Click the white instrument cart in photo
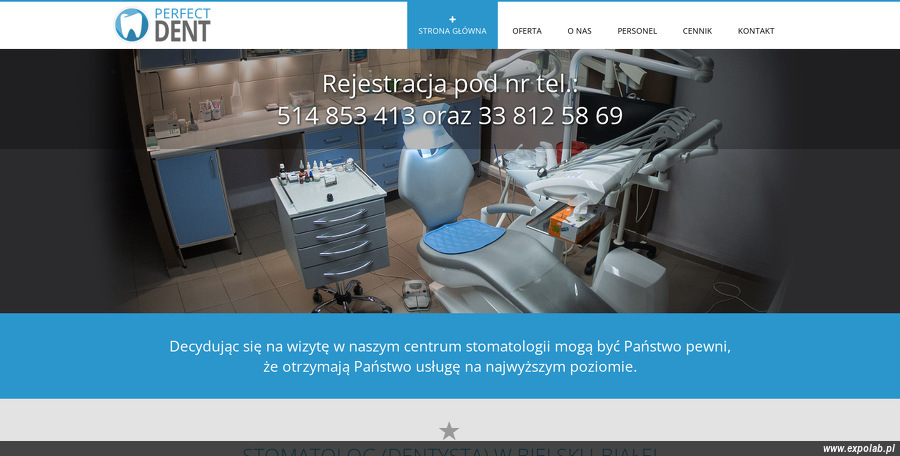This screenshot has height=456, width=900. pyautogui.click(x=331, y=230)
